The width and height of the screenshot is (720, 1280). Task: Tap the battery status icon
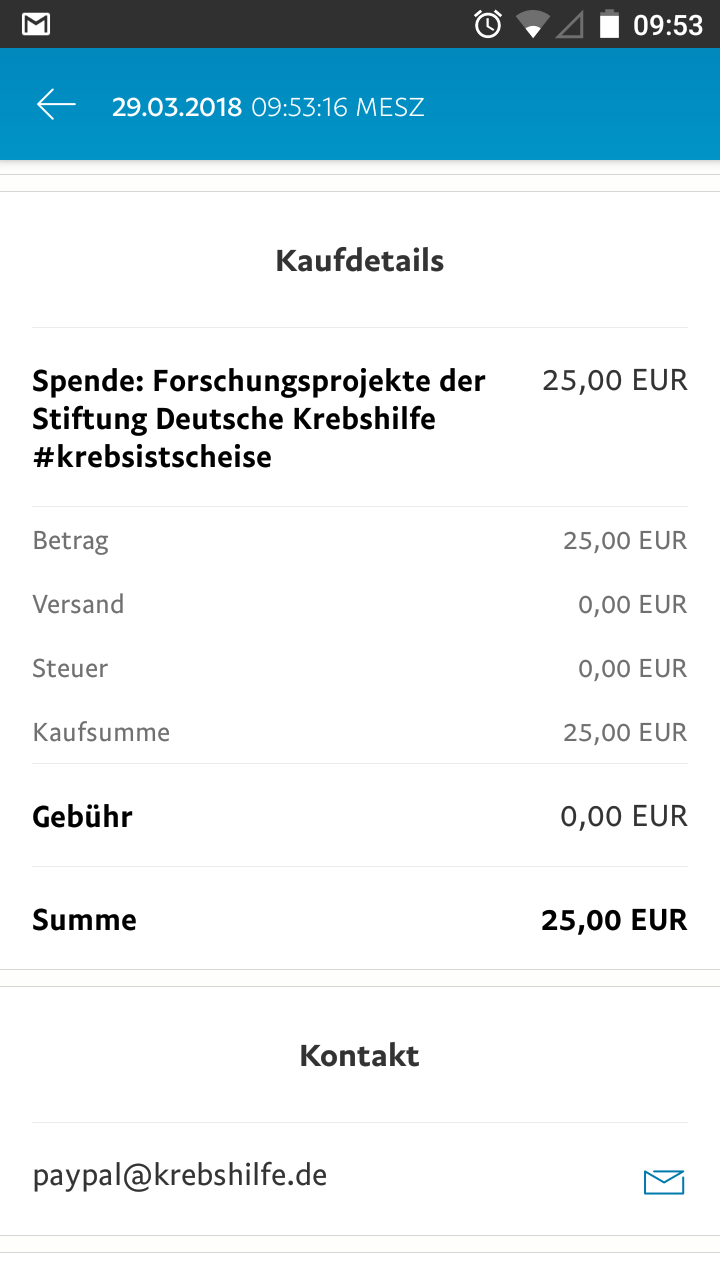click(x=609, y=25)
